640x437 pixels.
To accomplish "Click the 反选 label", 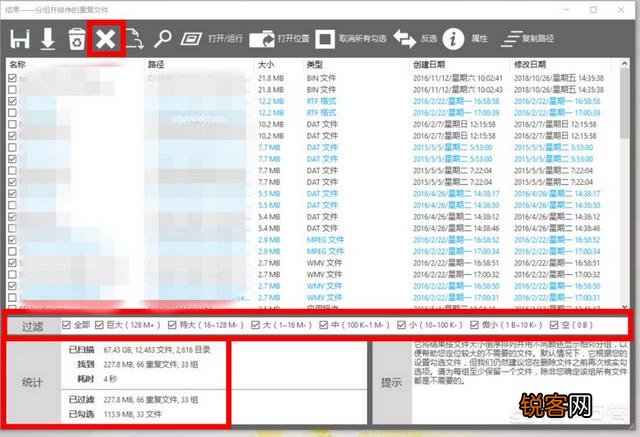I will [x=429, y=39].
